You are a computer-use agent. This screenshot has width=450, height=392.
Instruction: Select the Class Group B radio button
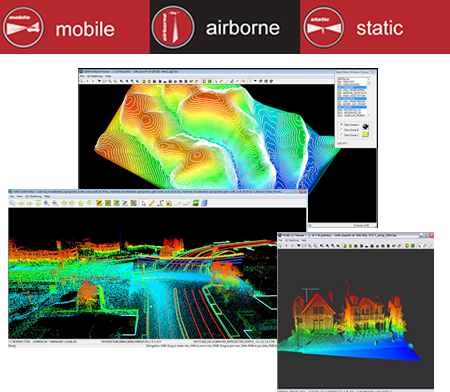tap(341, 129)
